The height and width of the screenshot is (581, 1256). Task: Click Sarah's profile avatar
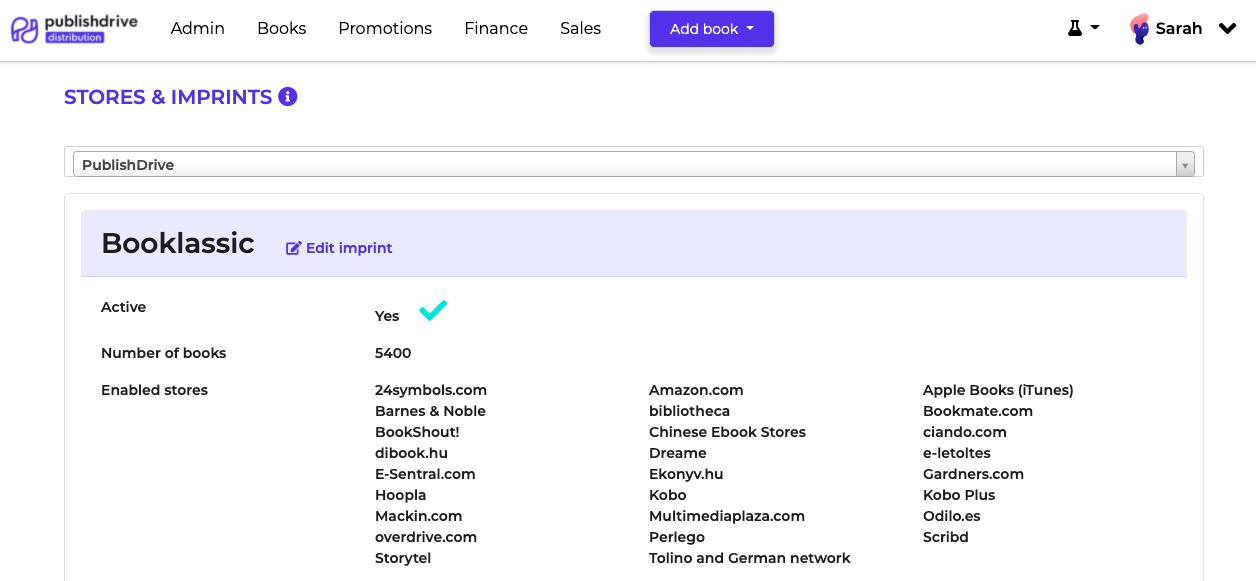pyautogui.click(x=1139, y=29)
